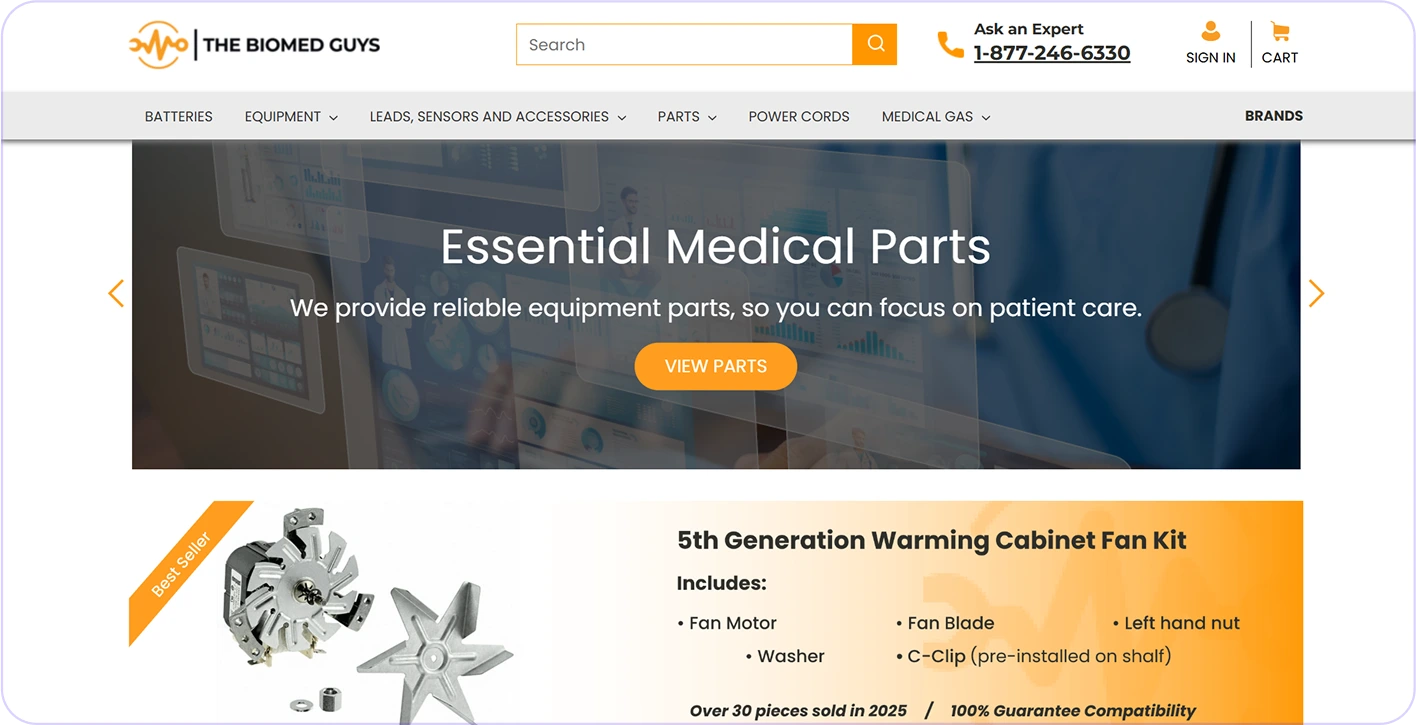This screenshot has width=1416, height=725.
Task: Select Power Cords in navigation bar
Action: tap(799, 117)
